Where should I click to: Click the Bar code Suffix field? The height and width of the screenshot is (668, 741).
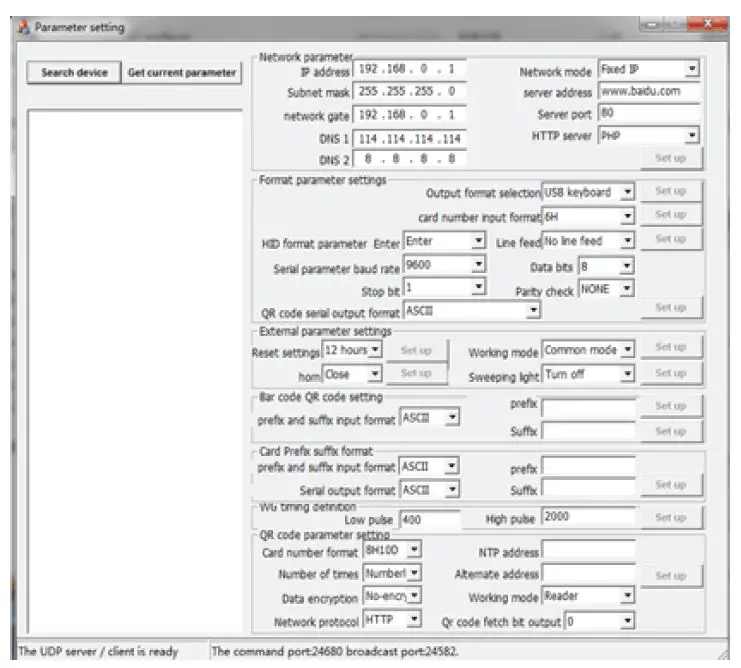588,431
